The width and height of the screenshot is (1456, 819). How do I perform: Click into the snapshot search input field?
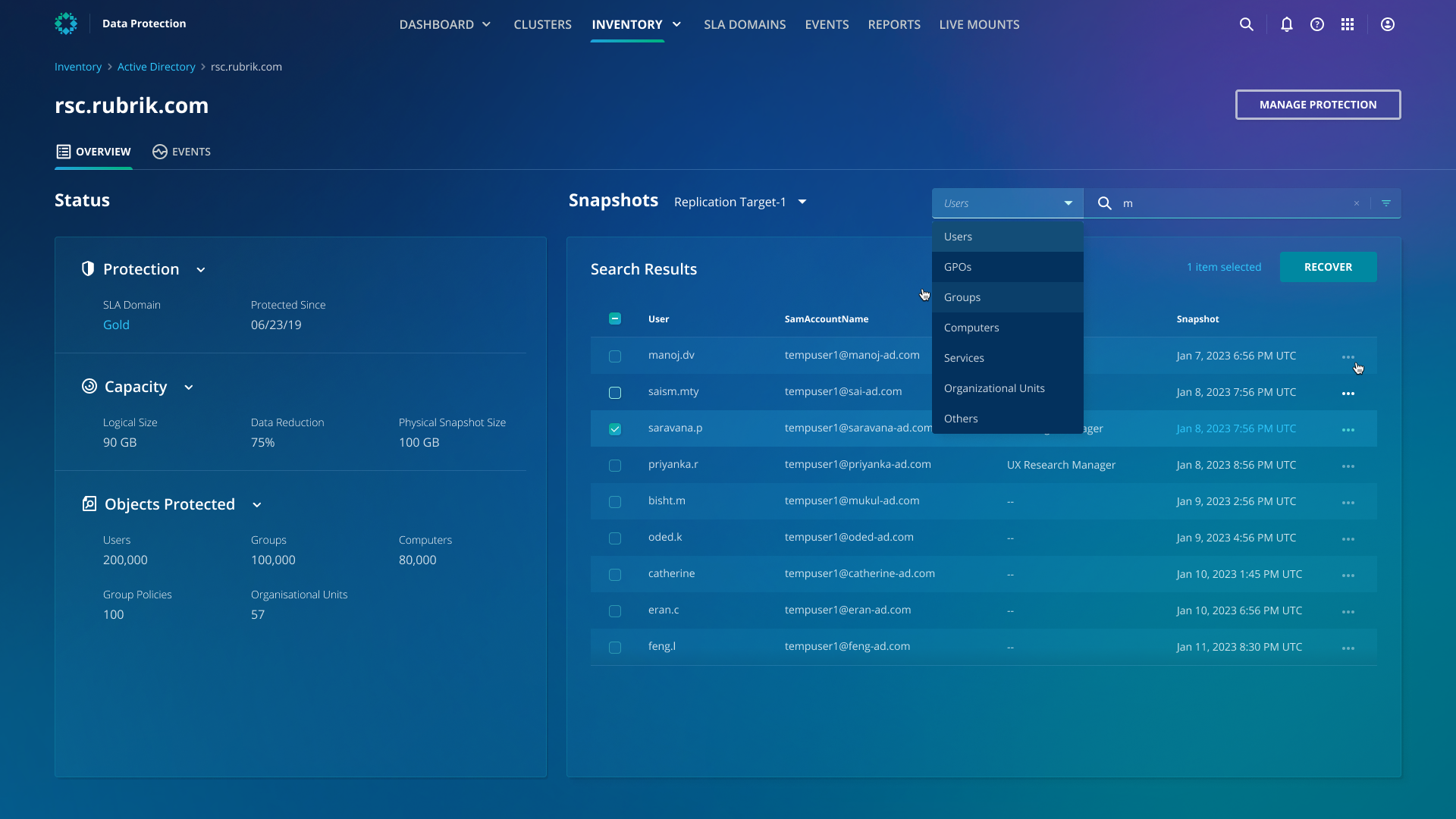(1236, 203)
